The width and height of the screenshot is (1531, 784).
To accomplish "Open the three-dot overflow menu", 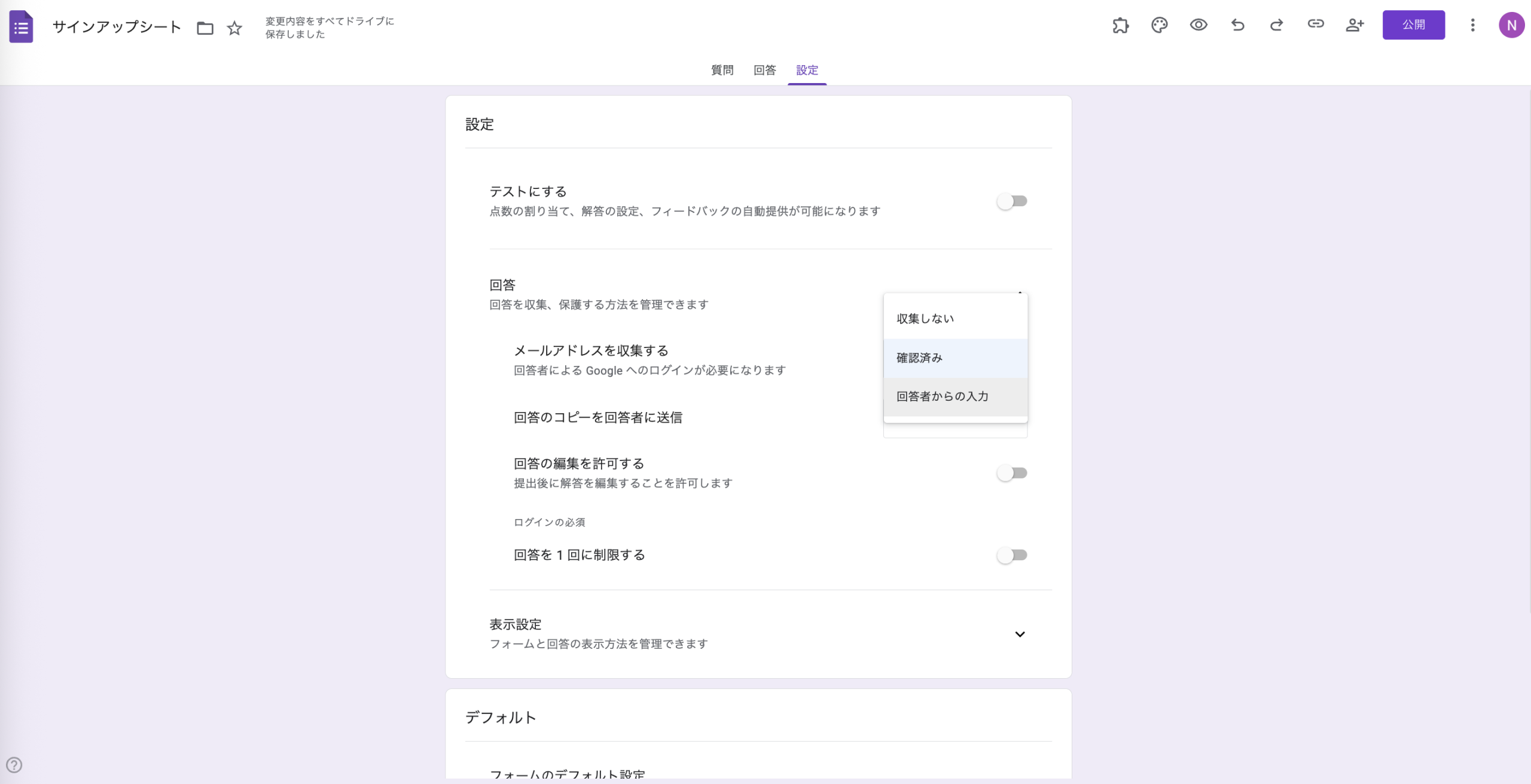I will (1472, 25).
